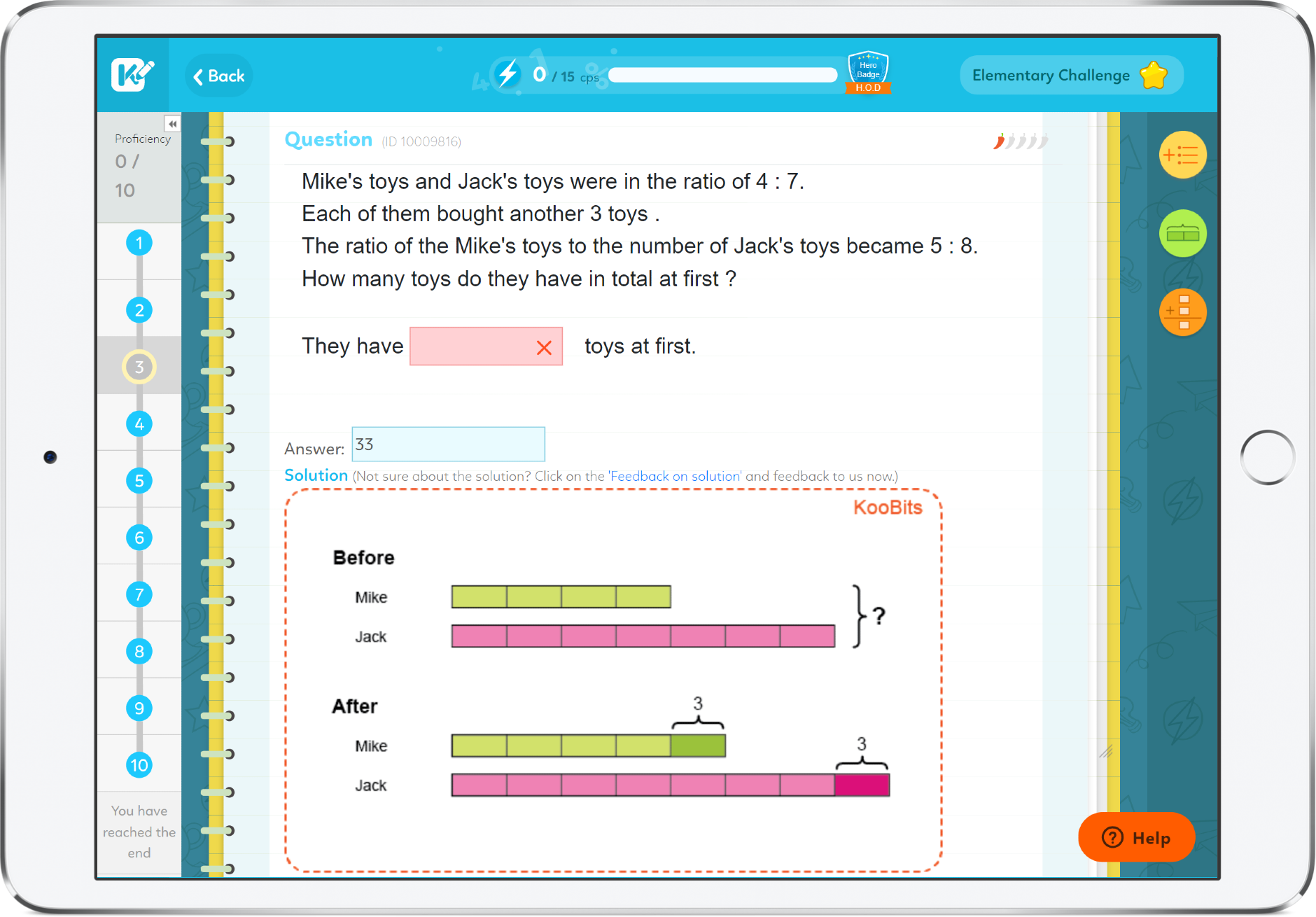
Task: Click the Answer field showing 33
Action: tap(448, 444)
